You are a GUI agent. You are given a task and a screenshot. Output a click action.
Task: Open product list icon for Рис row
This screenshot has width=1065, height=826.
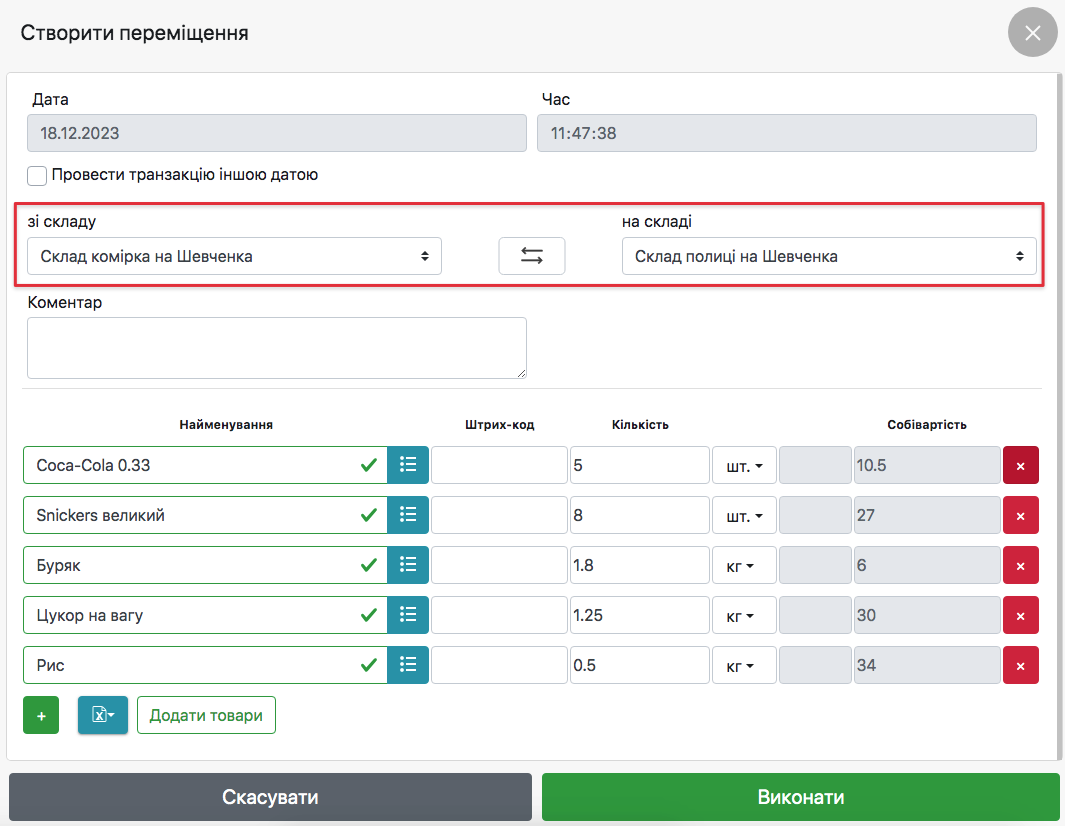pos(407,665)
